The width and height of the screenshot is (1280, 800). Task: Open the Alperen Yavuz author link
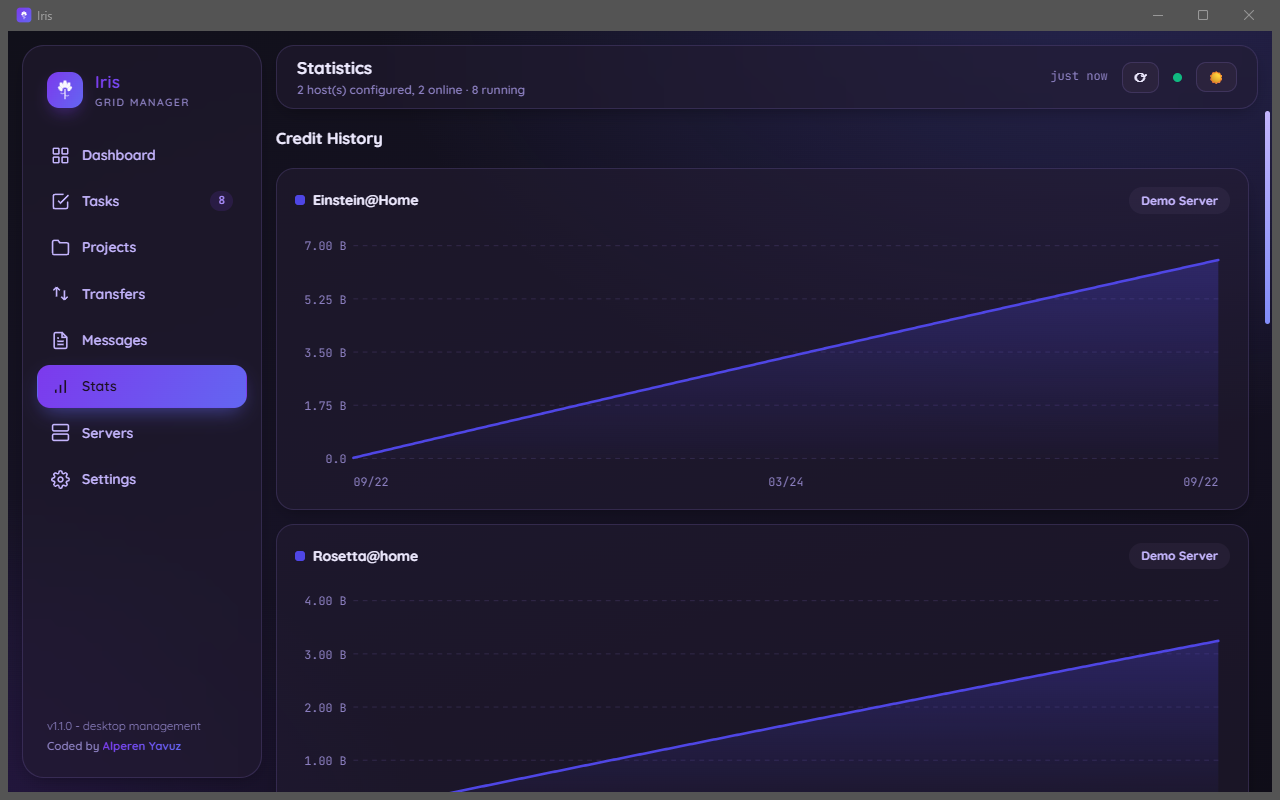[141, 746]
